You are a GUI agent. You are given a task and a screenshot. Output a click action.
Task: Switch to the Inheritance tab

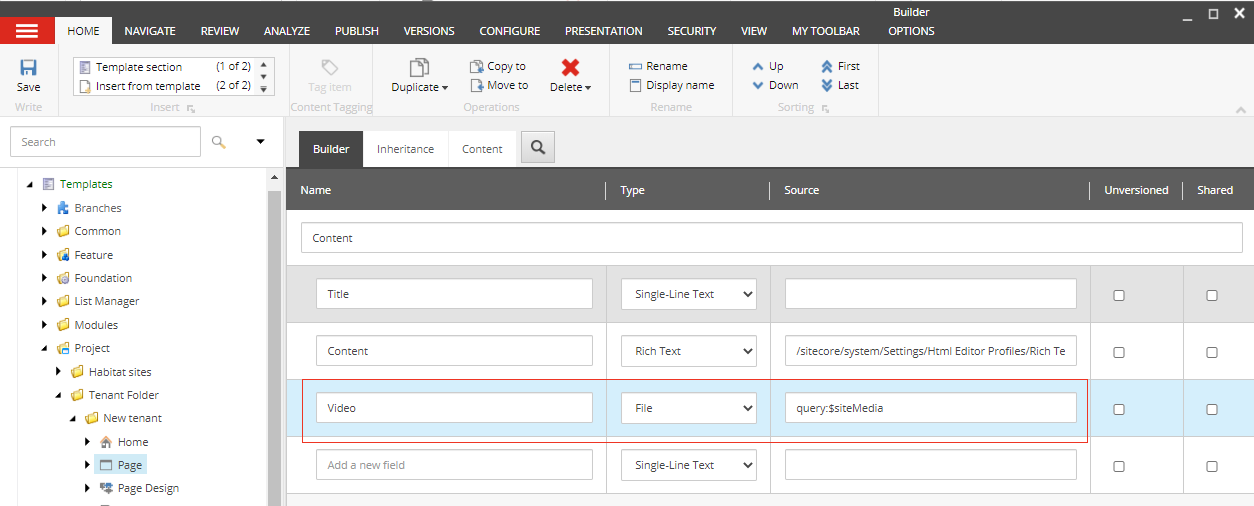point(405,149)
